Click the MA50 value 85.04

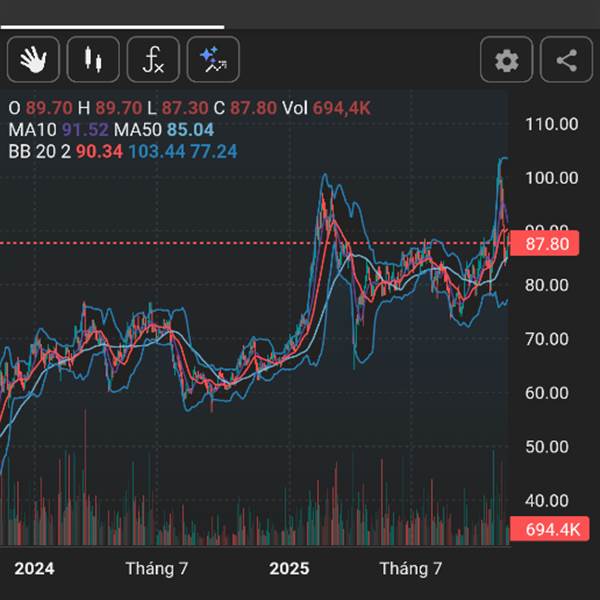click(x=190, y=130)
